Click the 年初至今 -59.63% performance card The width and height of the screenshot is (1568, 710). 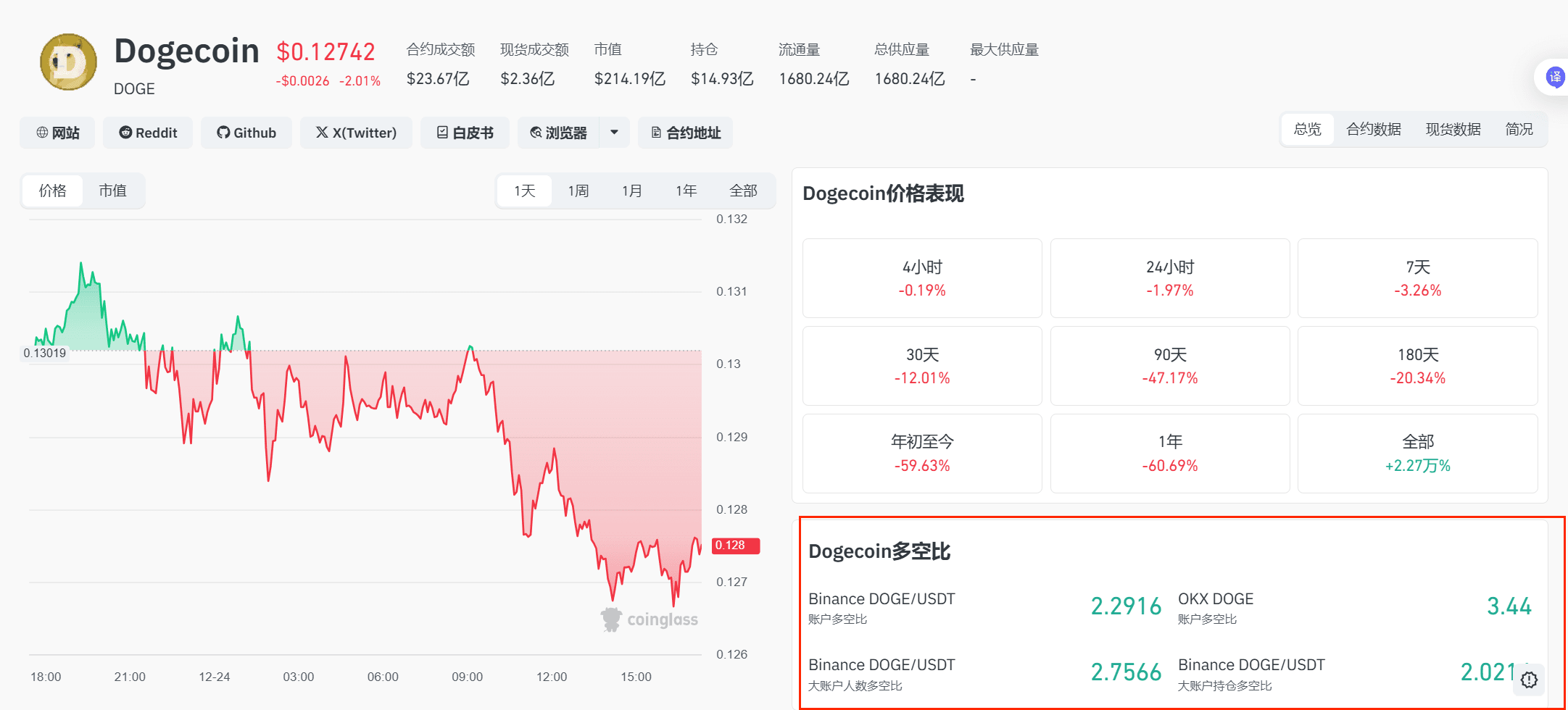[922, 454]
